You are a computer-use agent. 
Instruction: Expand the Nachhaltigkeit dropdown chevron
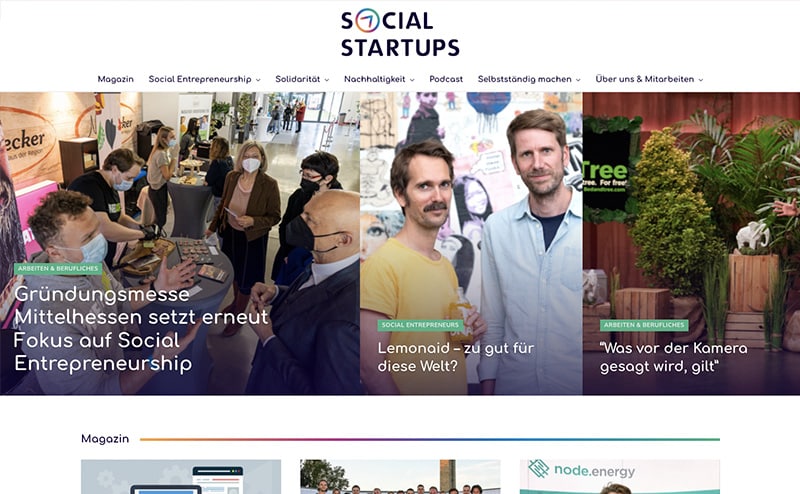click(x=412, y=80)
